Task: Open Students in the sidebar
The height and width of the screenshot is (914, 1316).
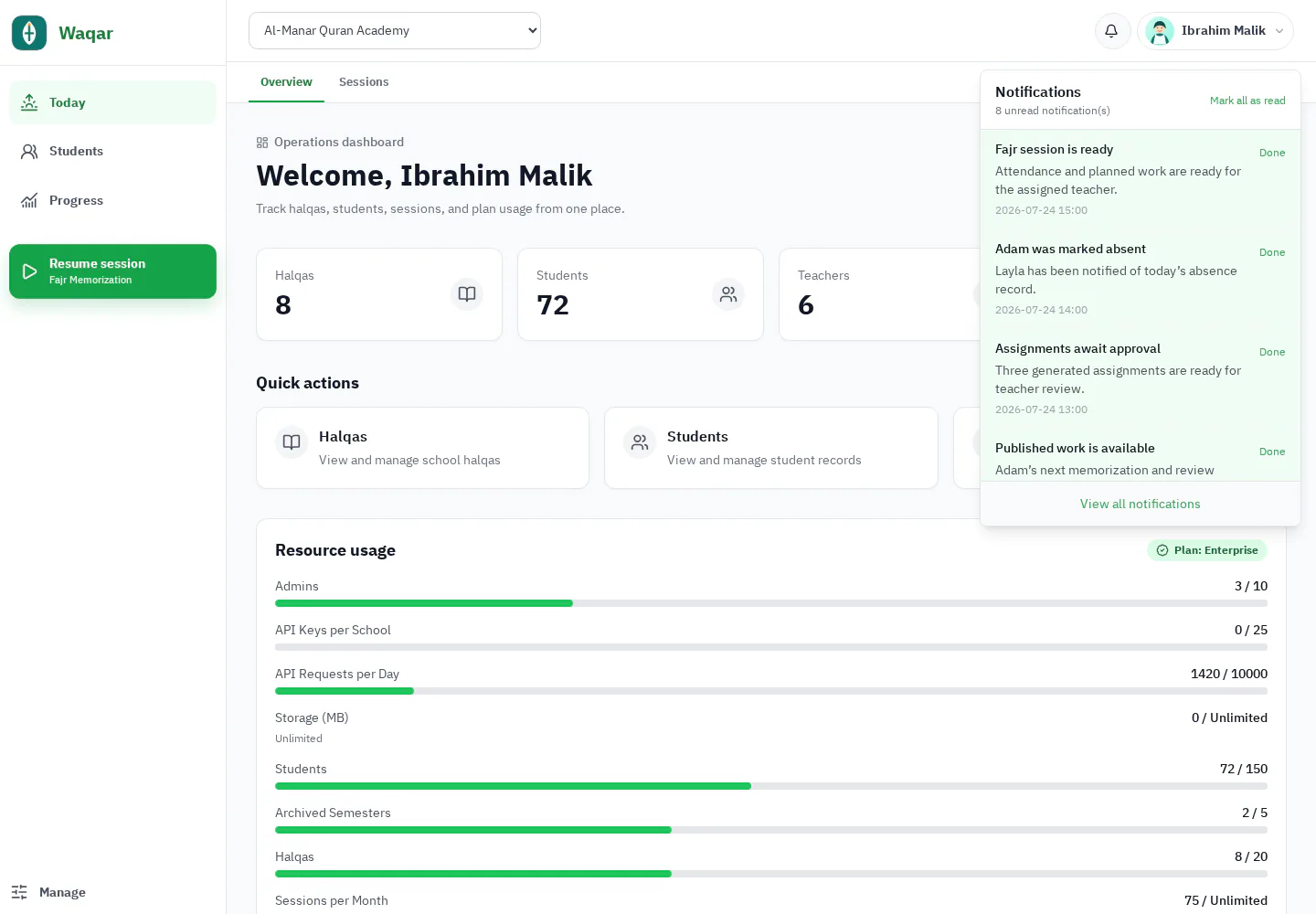Action: click(112, 152)
